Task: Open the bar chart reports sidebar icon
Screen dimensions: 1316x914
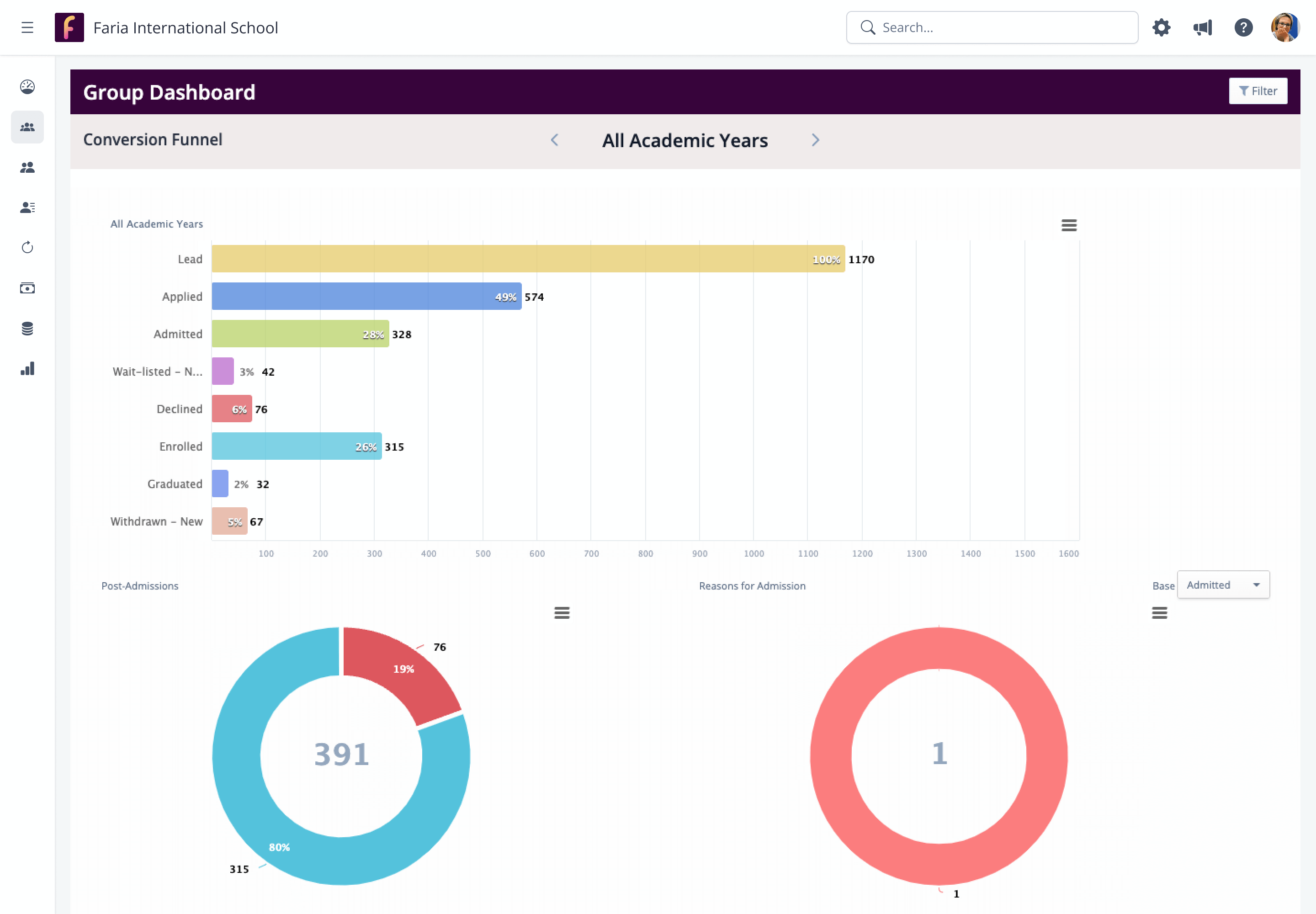Action: point(27,369)
